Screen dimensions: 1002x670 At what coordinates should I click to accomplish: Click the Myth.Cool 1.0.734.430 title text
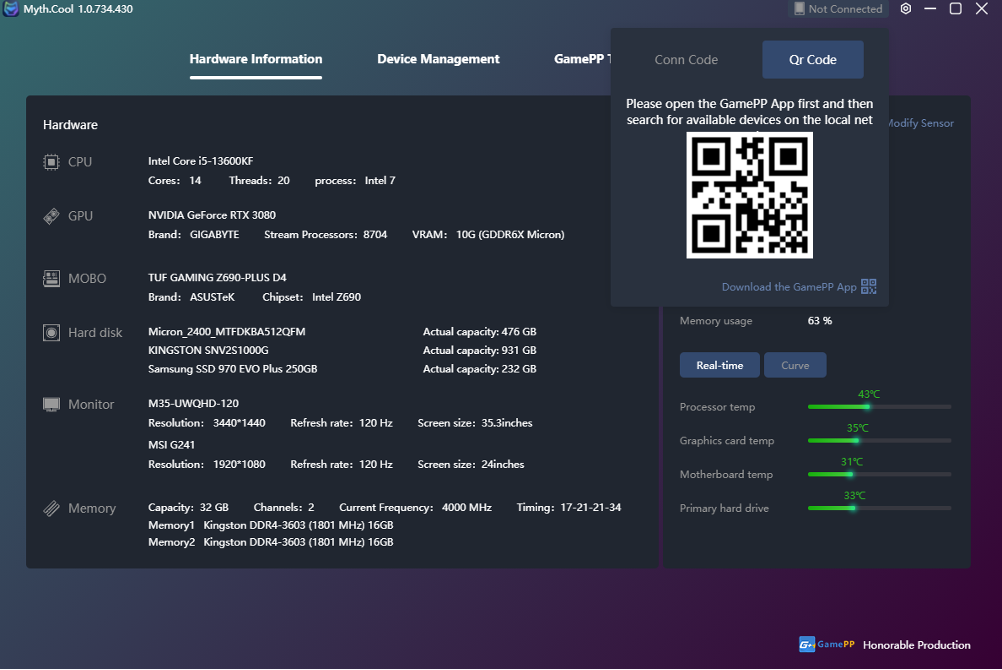[78, 9]
